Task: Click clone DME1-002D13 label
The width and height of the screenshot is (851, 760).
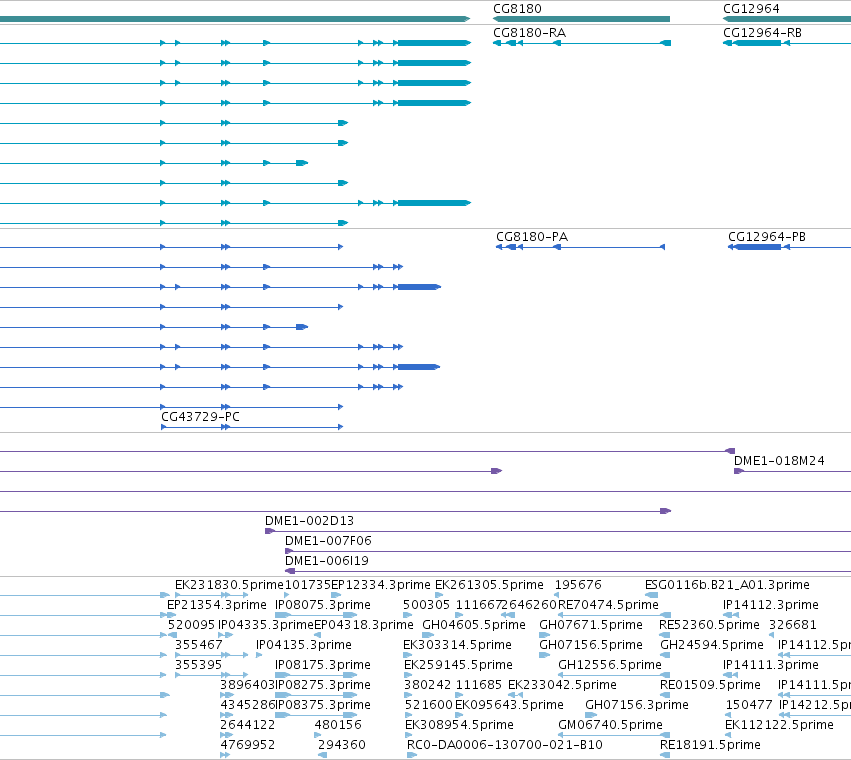Action: coord(309,521)
